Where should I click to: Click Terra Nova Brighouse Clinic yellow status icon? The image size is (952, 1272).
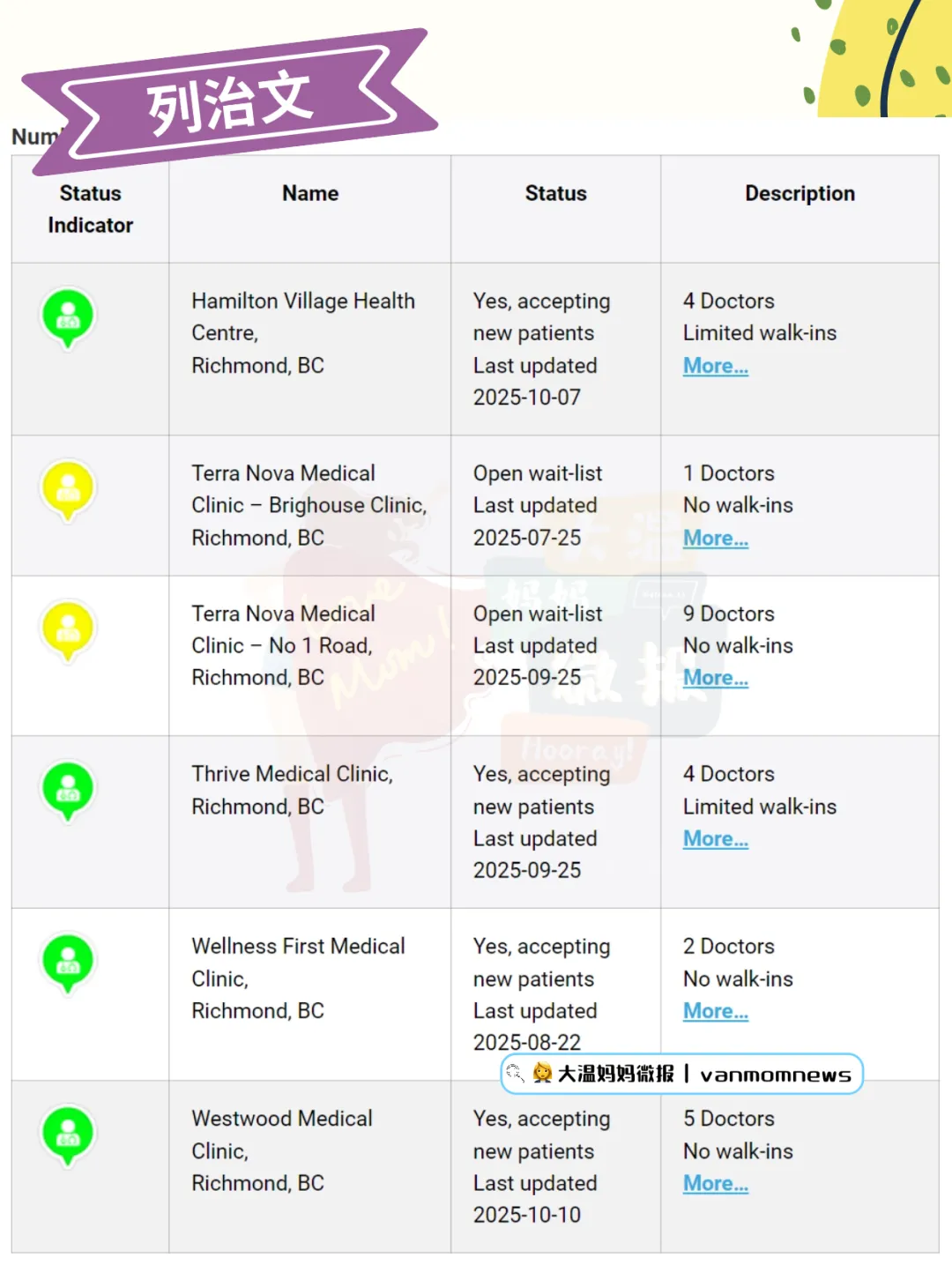(68, 489)
